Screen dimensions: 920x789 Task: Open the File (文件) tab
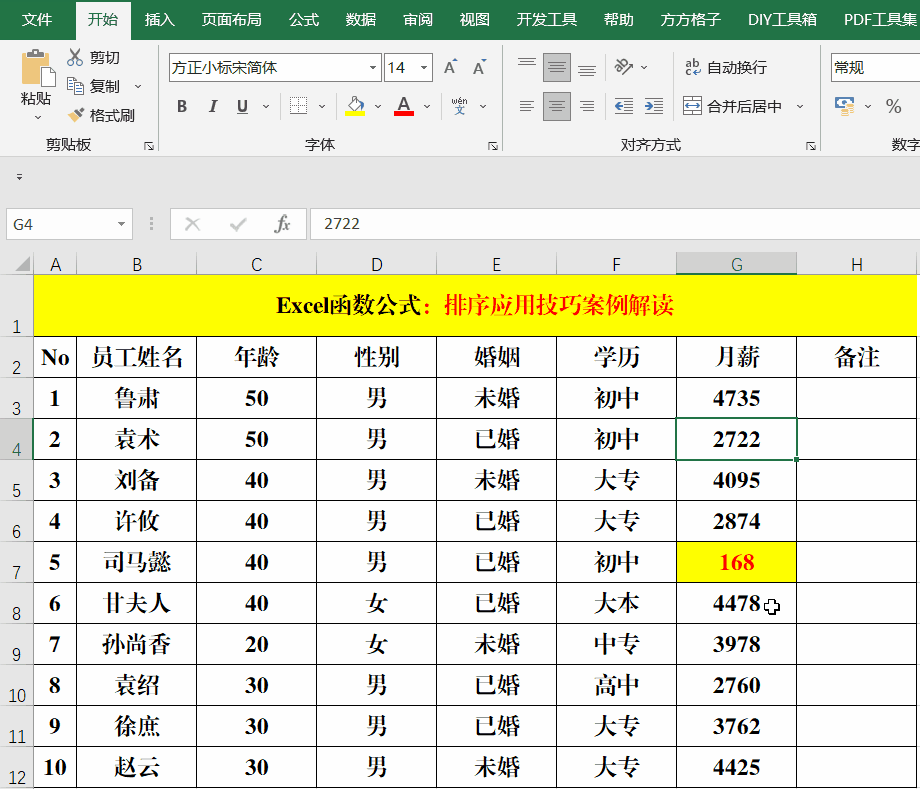point(37,20)
